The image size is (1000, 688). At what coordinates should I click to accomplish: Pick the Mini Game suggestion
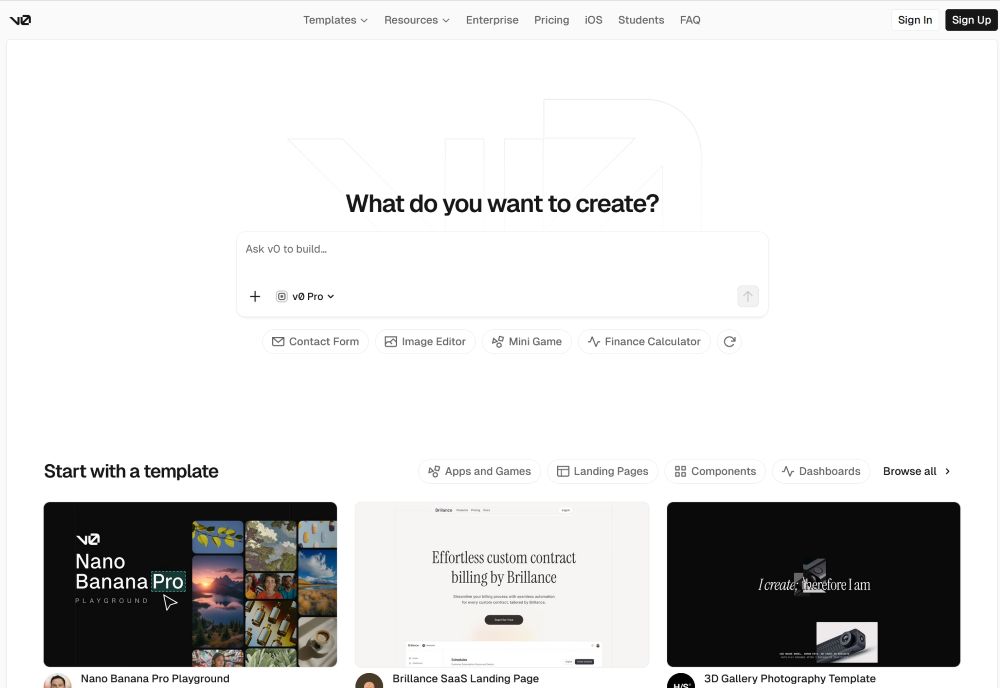(526, 342)
